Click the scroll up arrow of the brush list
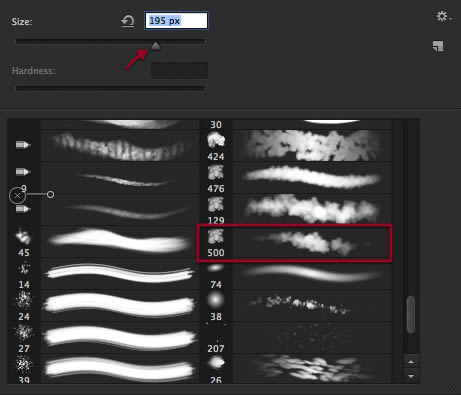The width and height of the screenshot is (461, 395). pos(411,362)
